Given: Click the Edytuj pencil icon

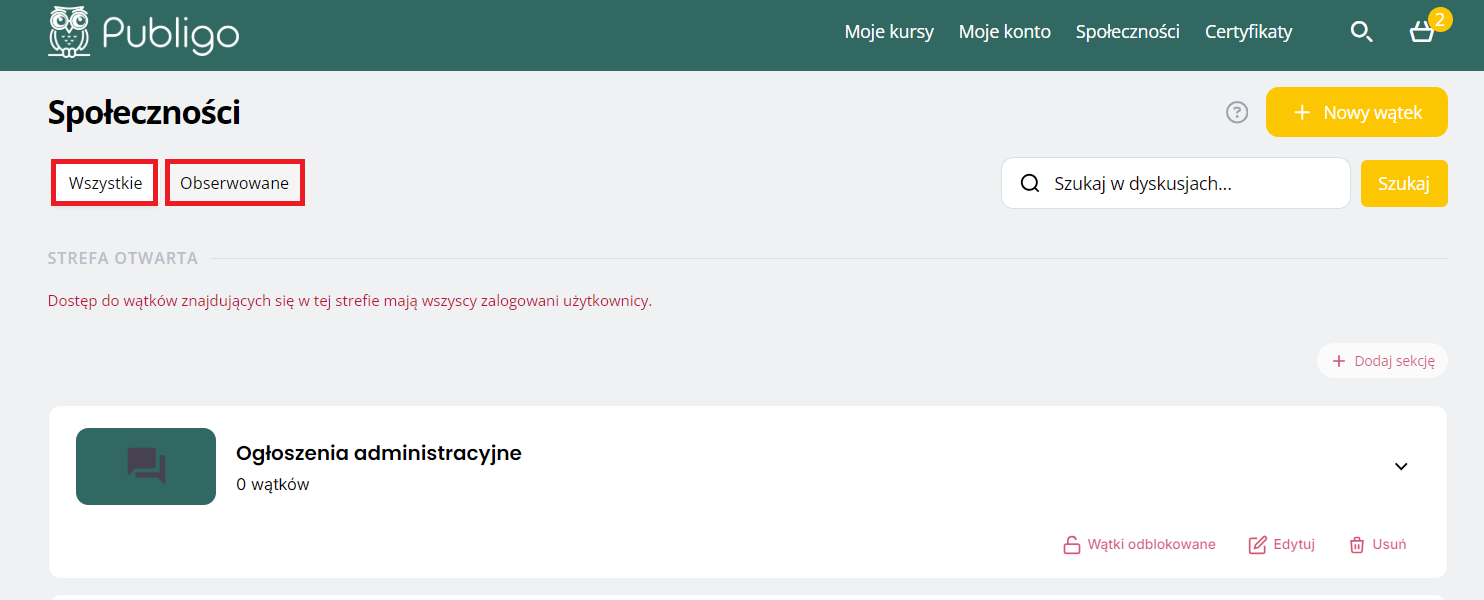Looking at the screenshot, I should [x=1257, y=545].
